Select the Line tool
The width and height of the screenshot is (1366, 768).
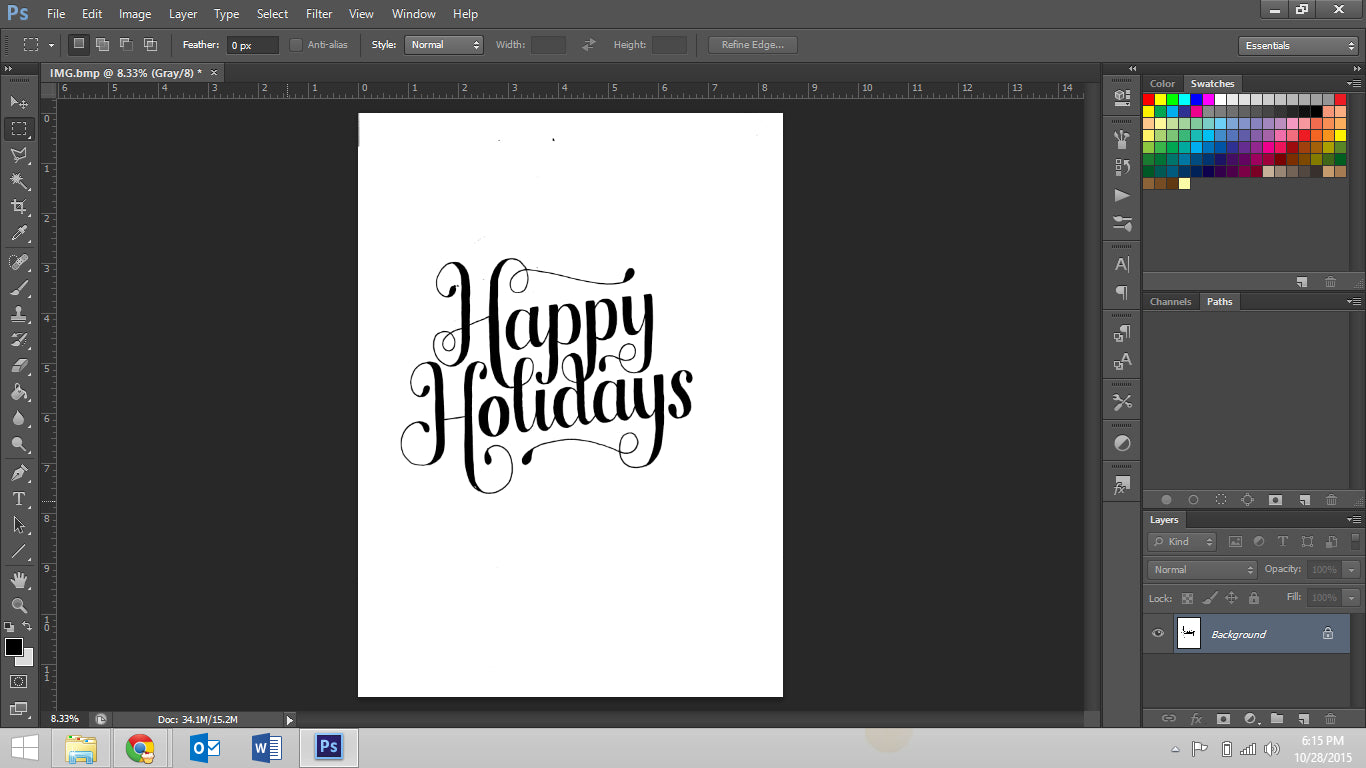19,550
